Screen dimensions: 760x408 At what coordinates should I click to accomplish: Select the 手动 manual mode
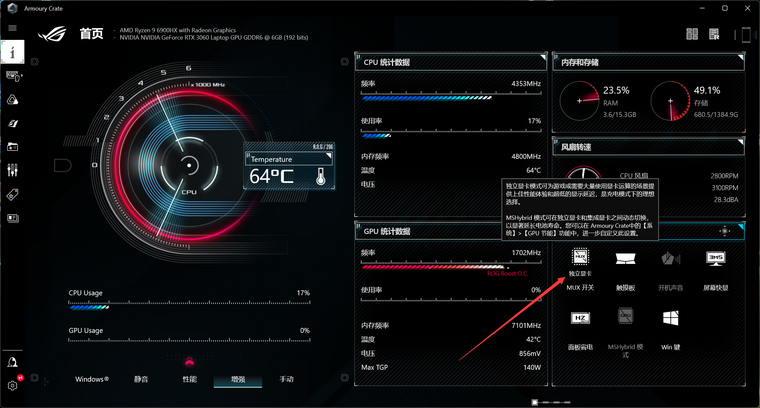[x=286, y=379]
